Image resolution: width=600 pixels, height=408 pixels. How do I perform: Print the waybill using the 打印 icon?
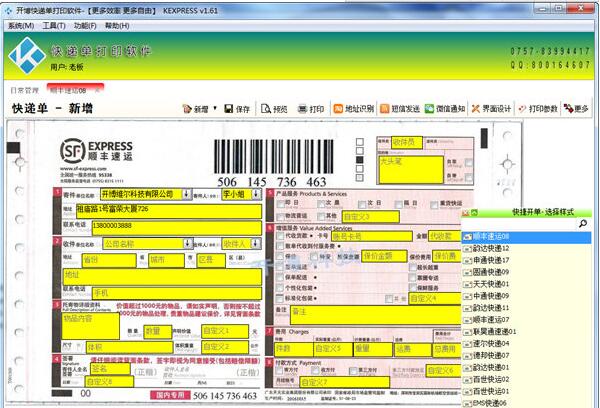pos(302,109)
